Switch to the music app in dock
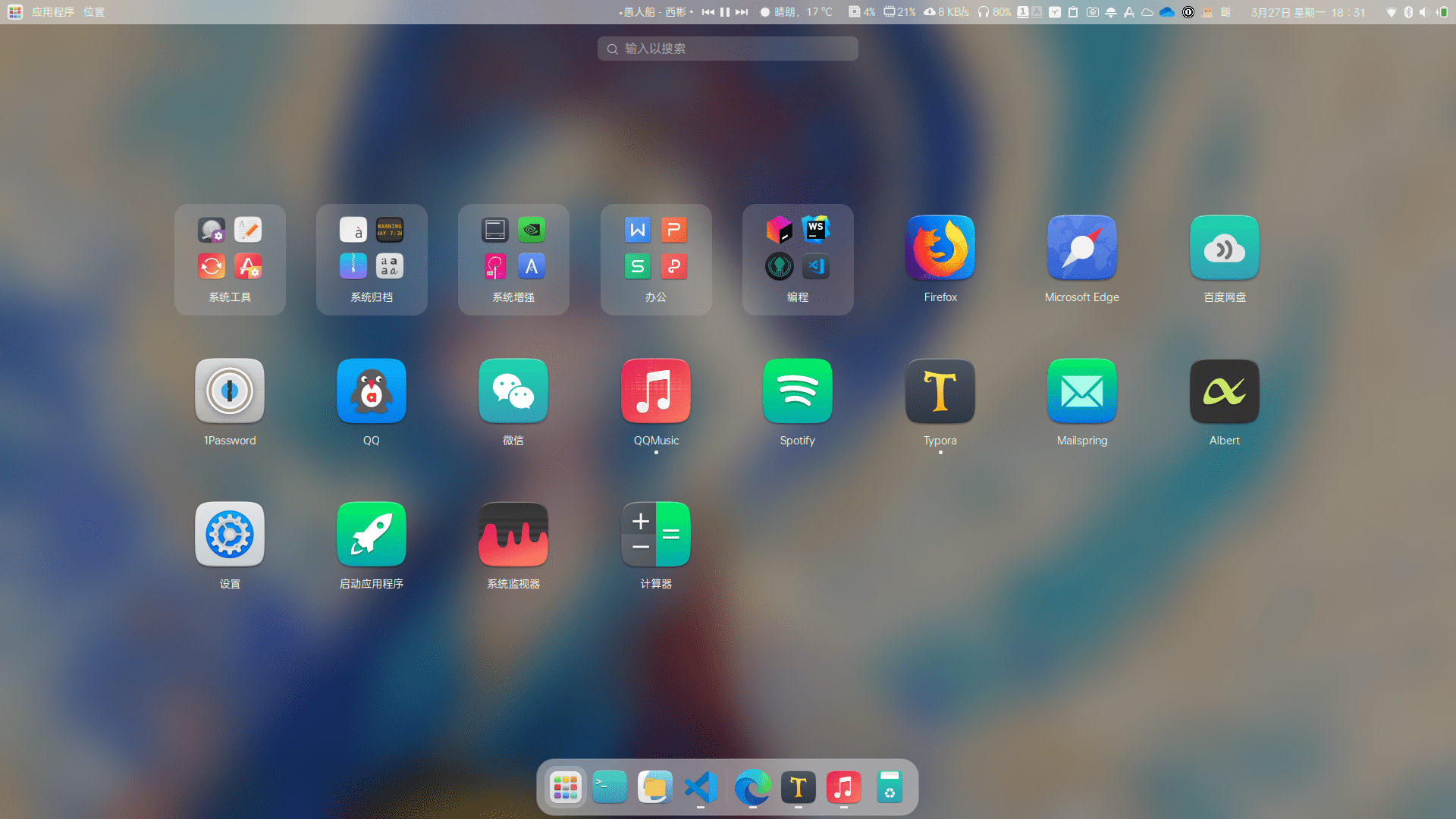The height and width of the screenshot is (819, 1456). 843,787
